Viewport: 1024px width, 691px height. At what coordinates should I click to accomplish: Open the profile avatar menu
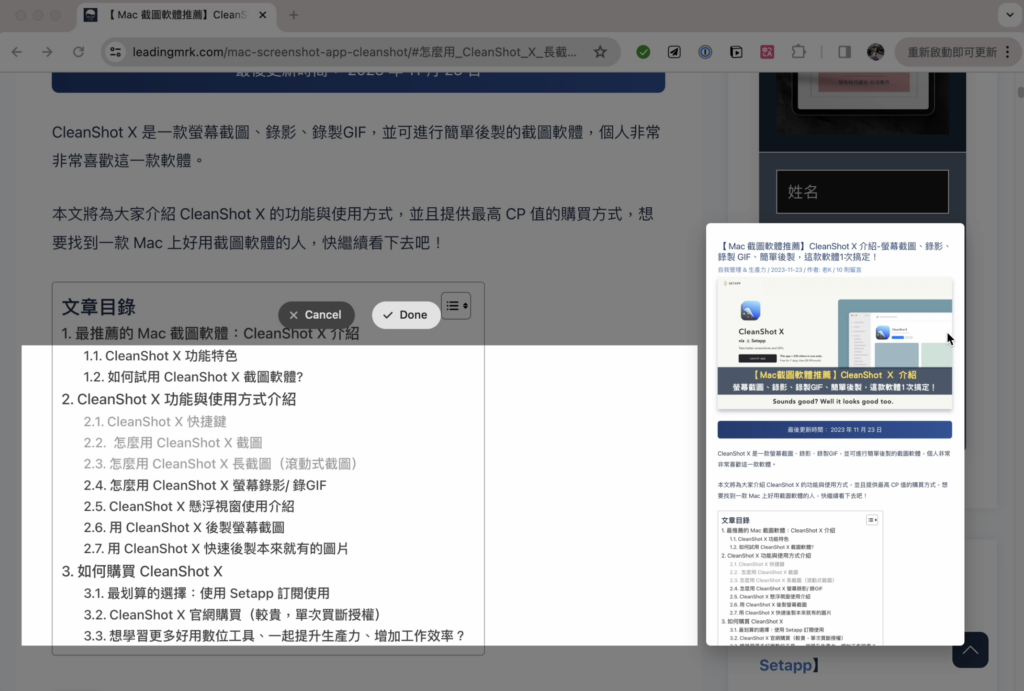pyautogui.click(x=876, y=52)
